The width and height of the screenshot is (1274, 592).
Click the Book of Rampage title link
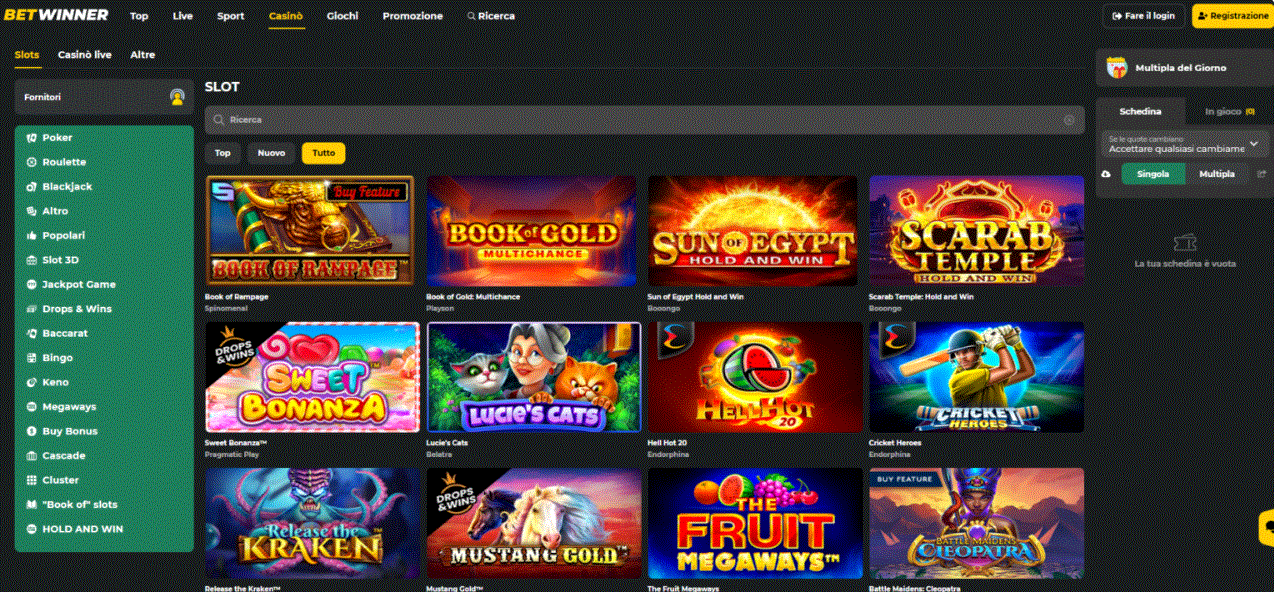237,297
